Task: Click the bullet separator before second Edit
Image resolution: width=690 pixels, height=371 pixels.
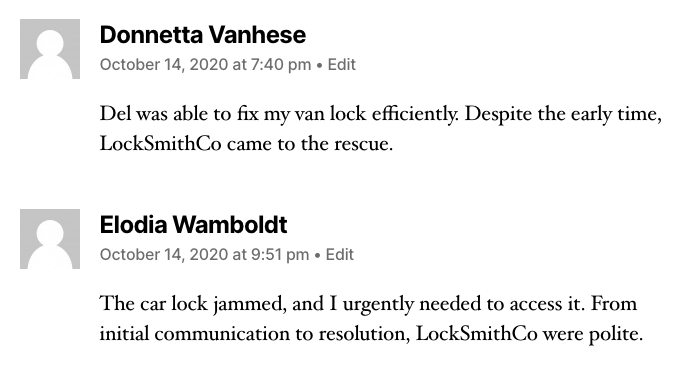Action: (318, 256)
